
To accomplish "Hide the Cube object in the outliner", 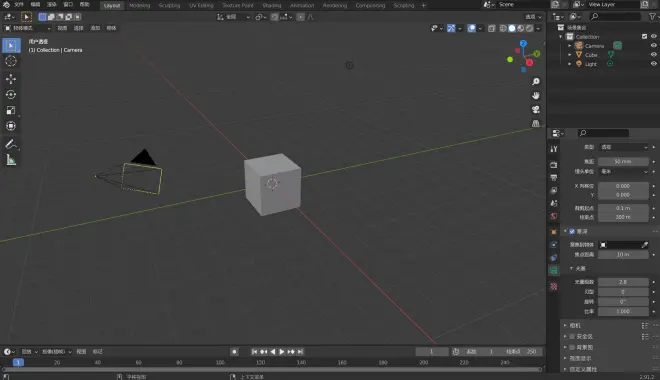I will (653, 55).
